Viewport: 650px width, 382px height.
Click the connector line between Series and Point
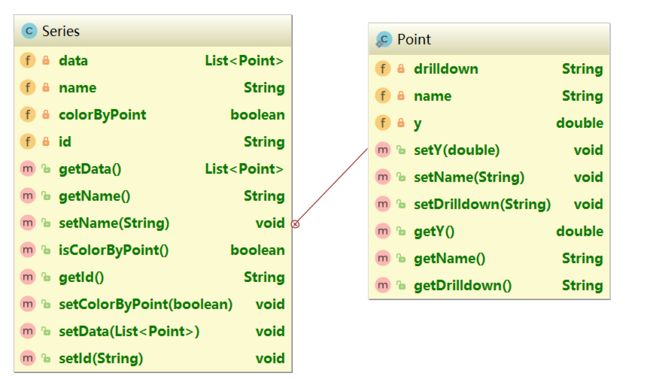333,185
